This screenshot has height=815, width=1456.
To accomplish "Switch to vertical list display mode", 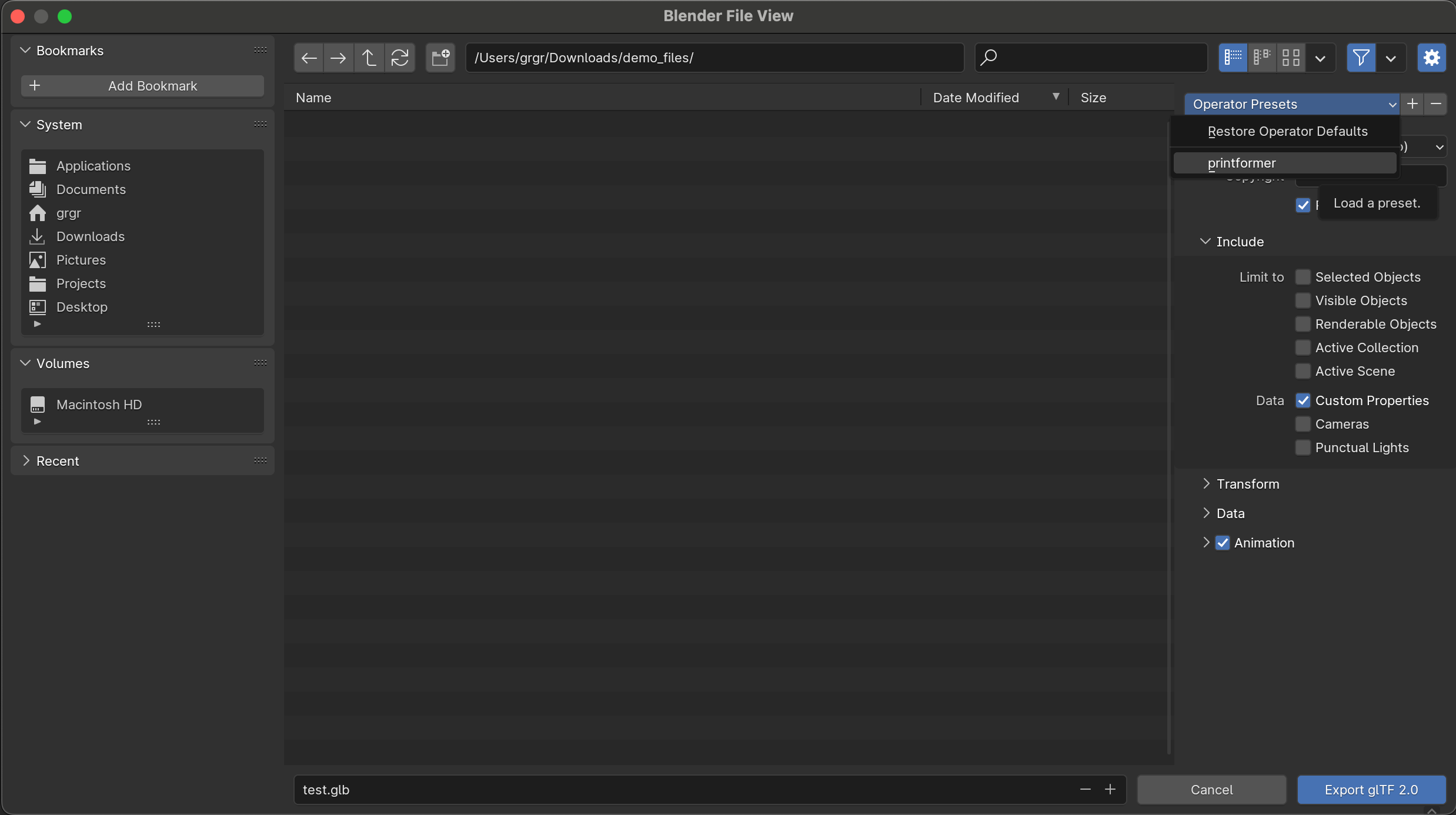I will point(1233,58).
